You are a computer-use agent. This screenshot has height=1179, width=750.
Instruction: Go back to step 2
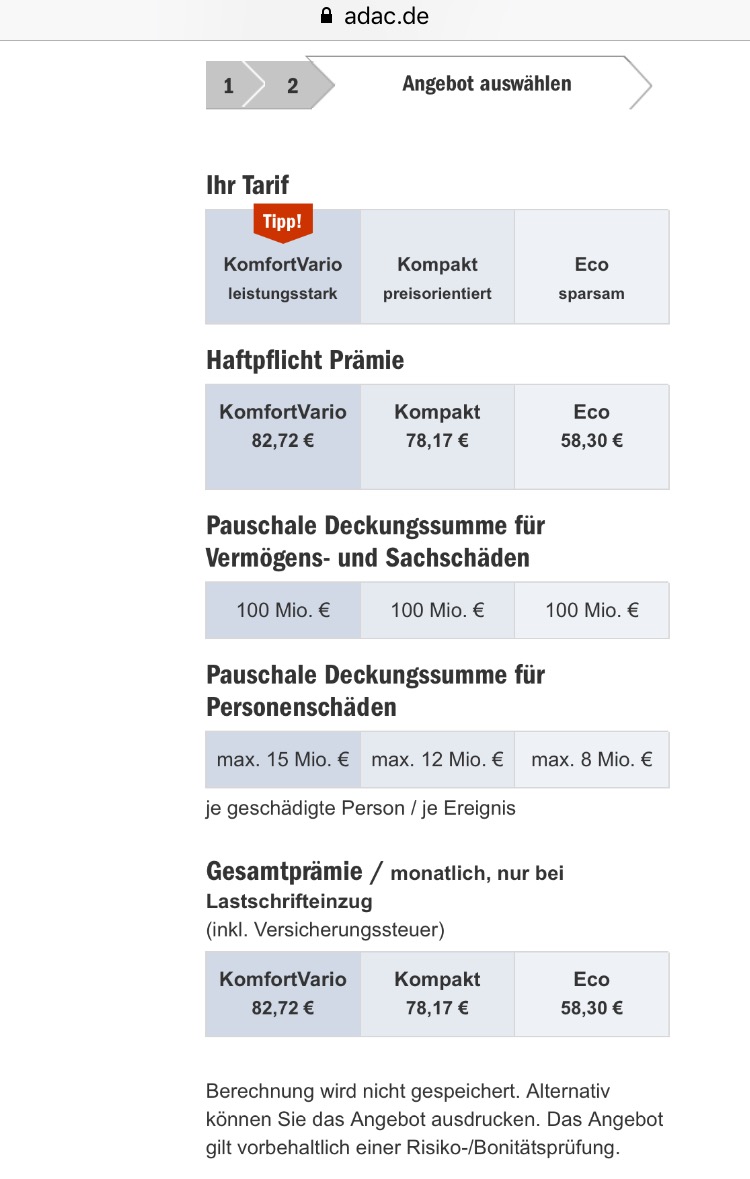292,85
